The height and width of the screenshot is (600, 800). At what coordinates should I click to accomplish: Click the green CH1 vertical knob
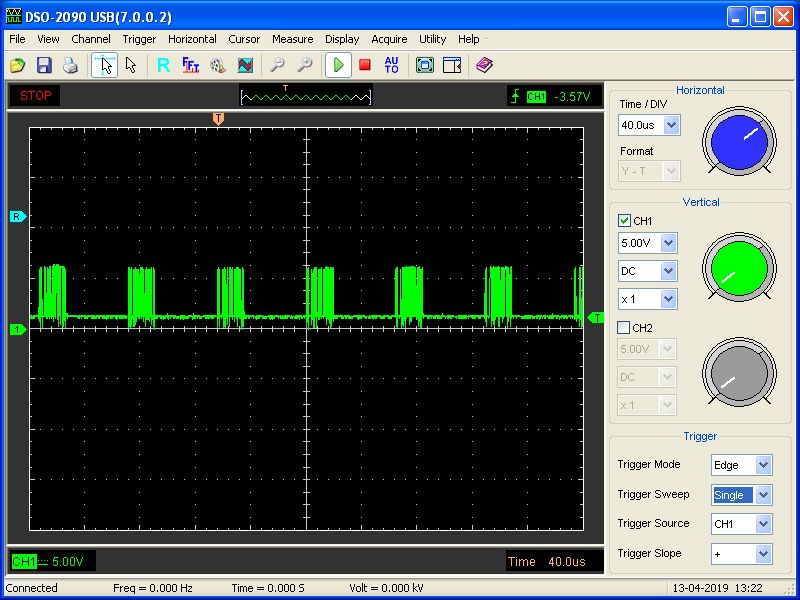click(x=740, y=266)
